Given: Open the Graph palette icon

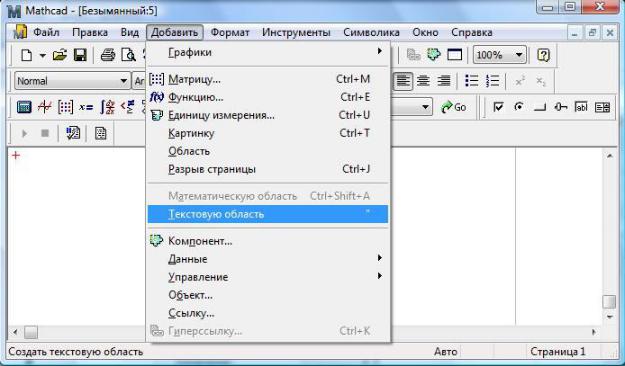Looking at the screenshot, I should 45,107.
